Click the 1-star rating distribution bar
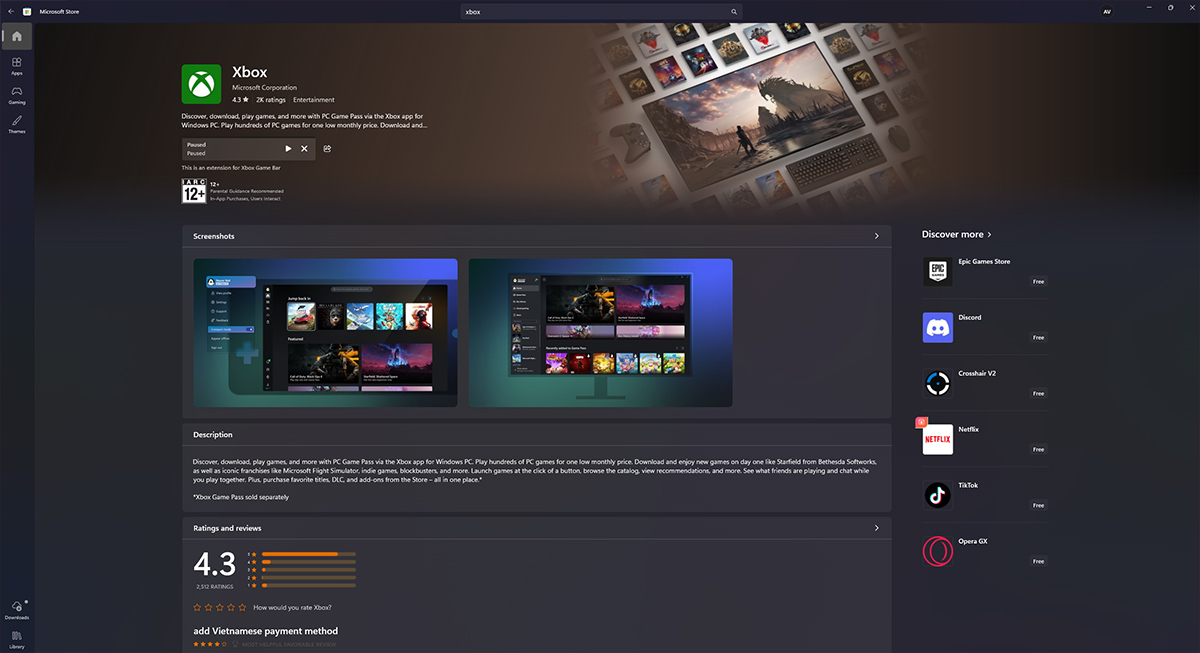This screenshot has height=653, width=1200. point(308,585)
